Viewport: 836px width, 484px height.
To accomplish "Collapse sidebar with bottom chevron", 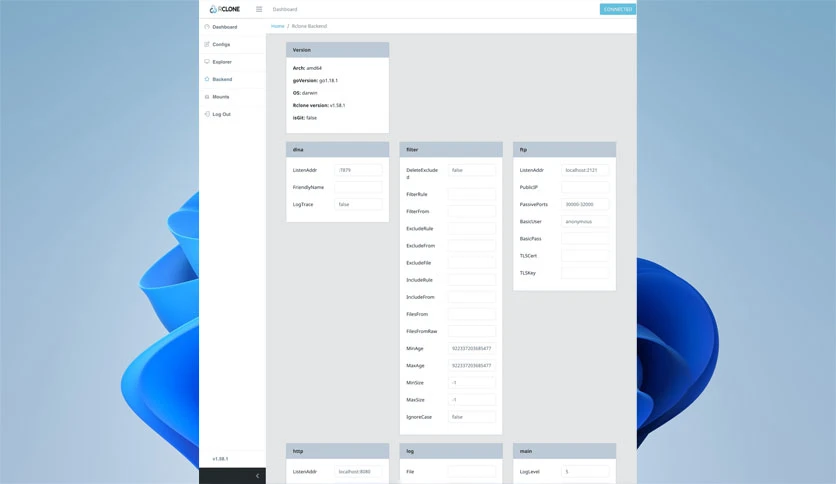I will (x=258, y=476).
